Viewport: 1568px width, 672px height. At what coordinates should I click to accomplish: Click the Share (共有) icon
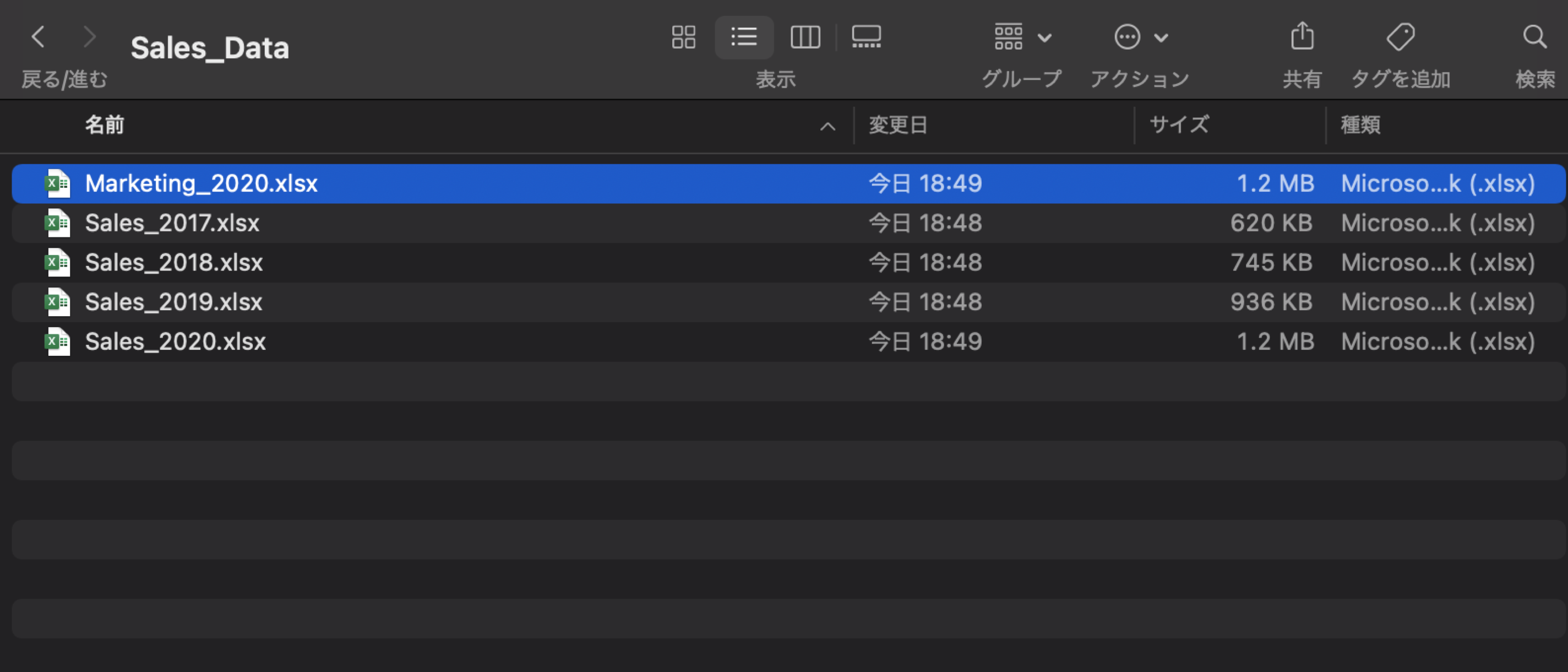[x=1302, y=36]
